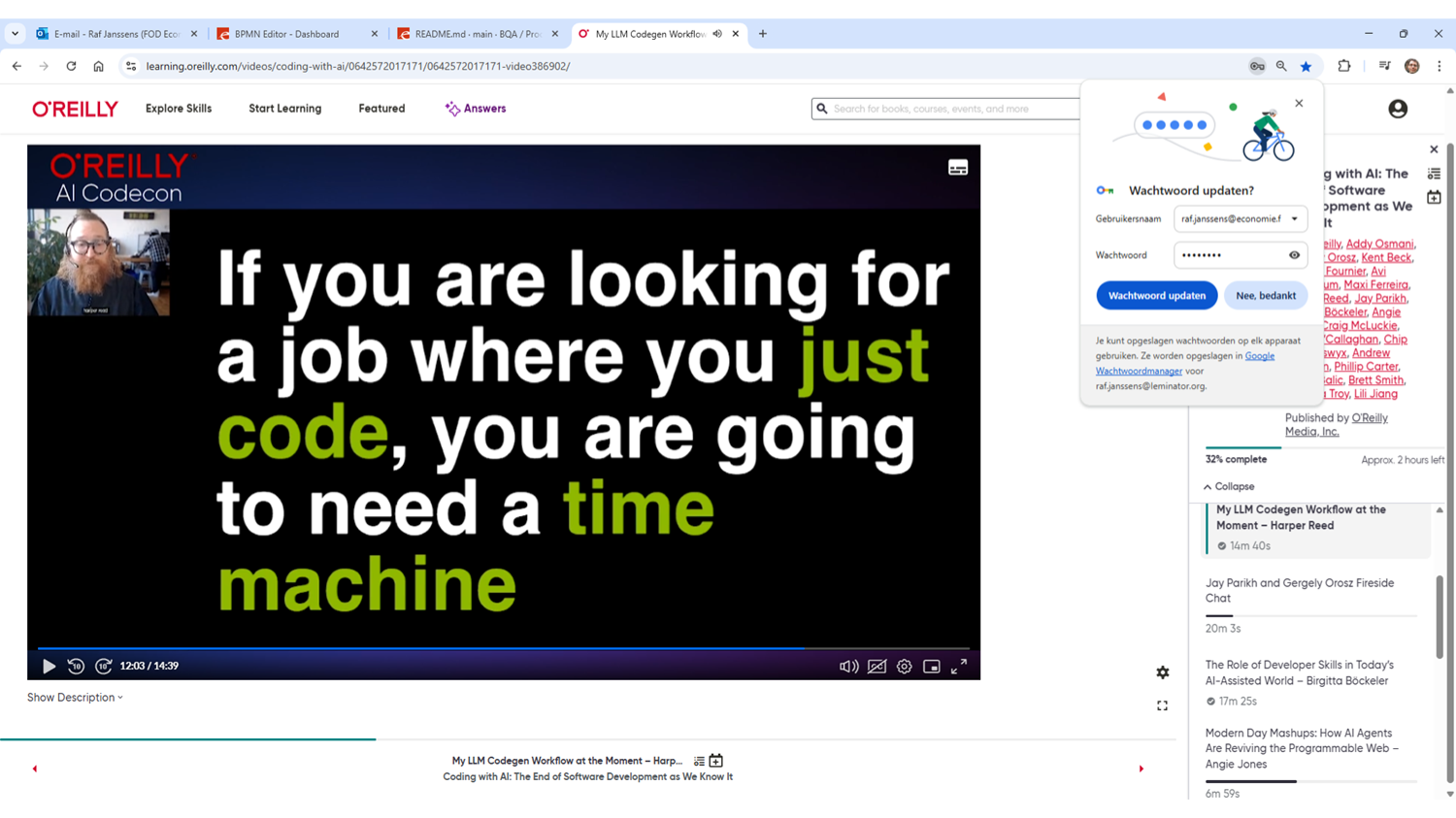Open the course table of contents icon
This screenshot has width=1456, height=818.
tap(1434, 174)
